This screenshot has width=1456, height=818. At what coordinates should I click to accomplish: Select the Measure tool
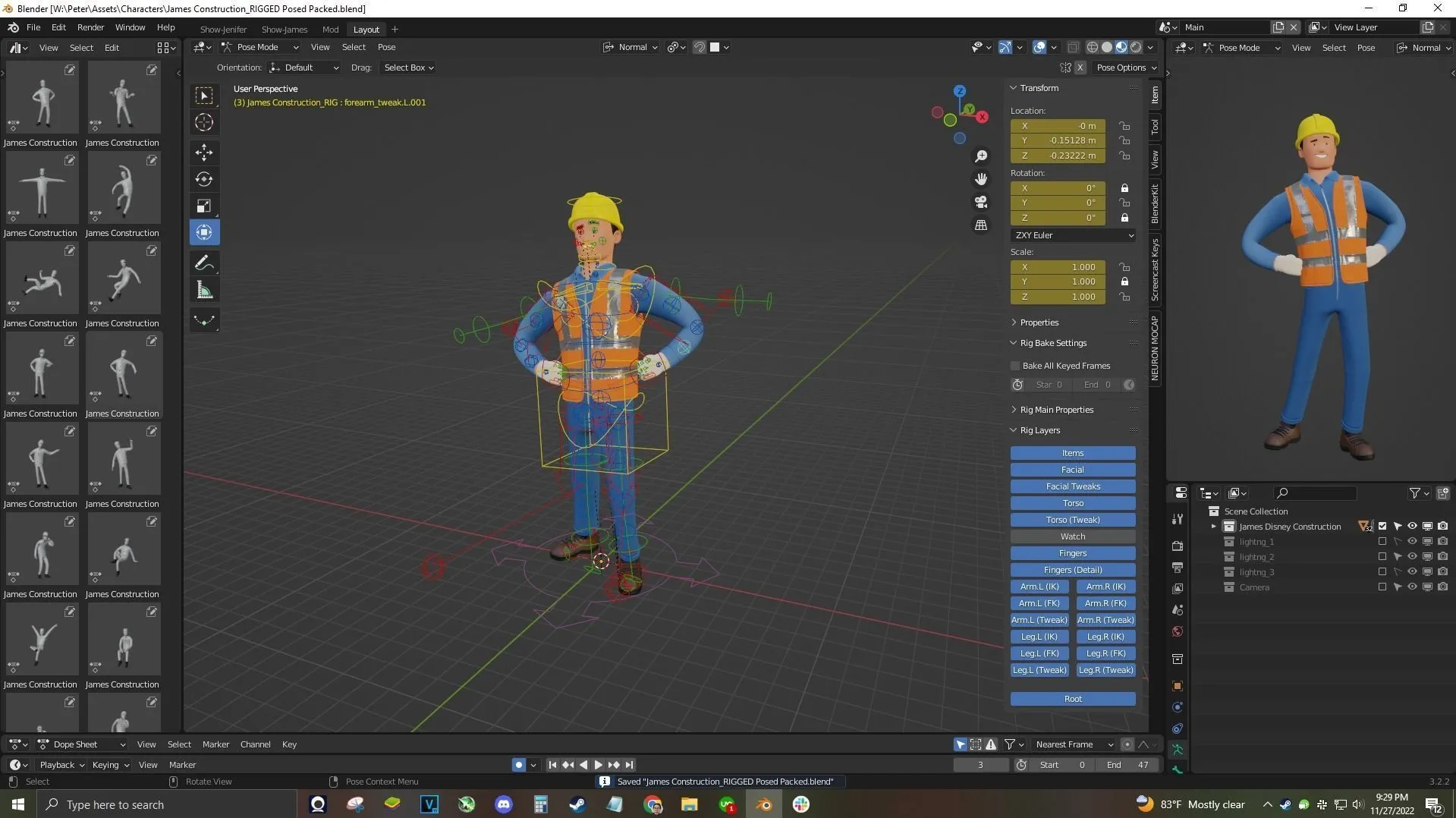coord(204,289)
